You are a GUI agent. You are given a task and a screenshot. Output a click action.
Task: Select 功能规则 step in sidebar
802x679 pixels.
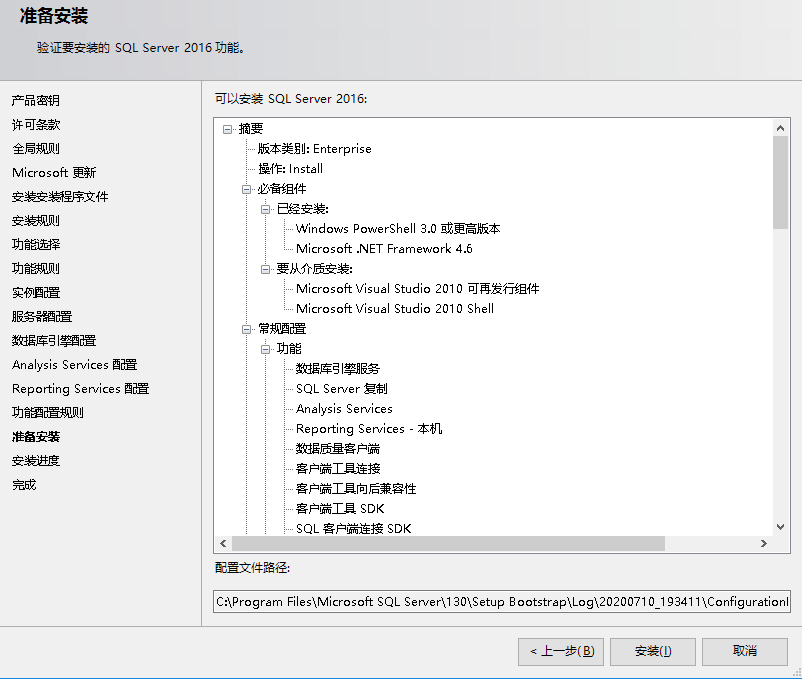tap(36, 268)
